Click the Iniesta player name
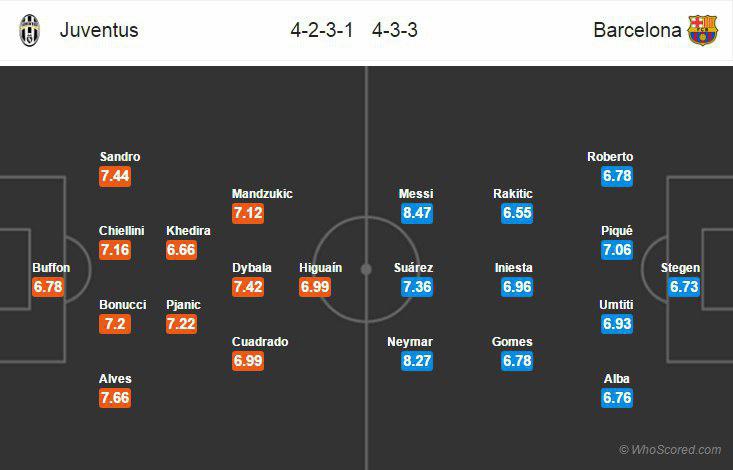Screen dimensions: 733x470 point(513,268)
